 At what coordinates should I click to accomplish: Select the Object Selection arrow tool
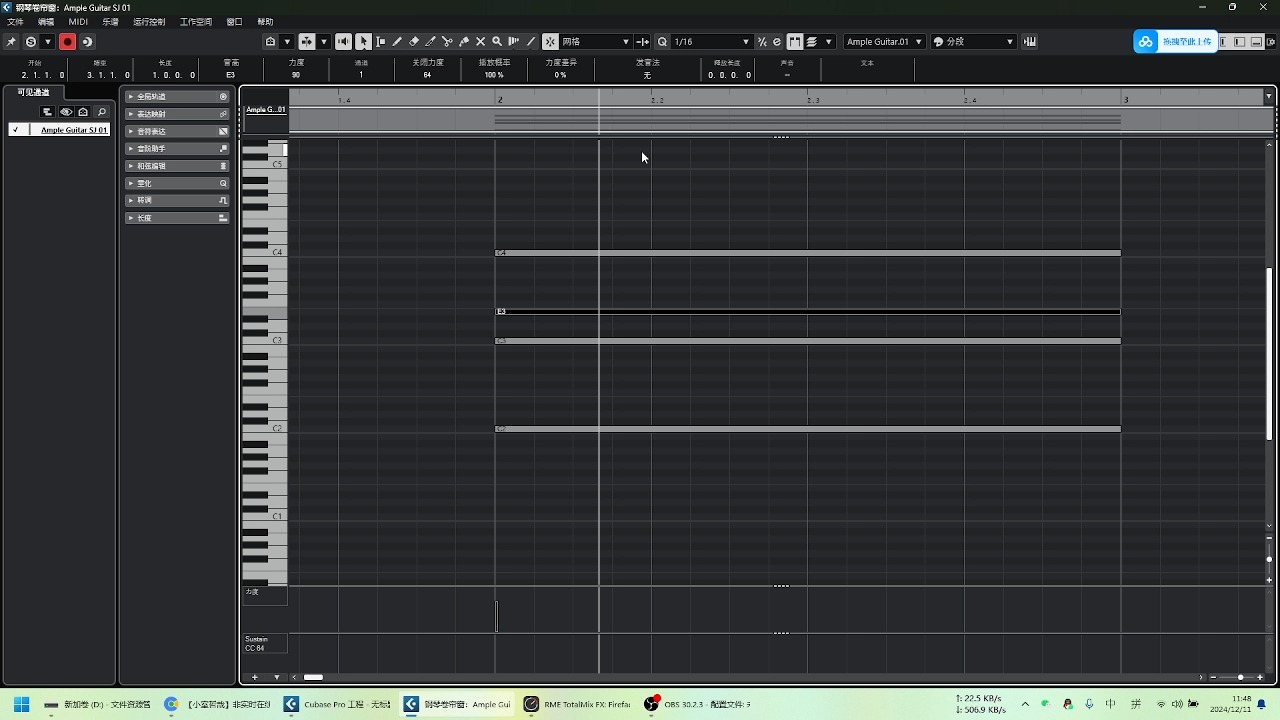363,41
